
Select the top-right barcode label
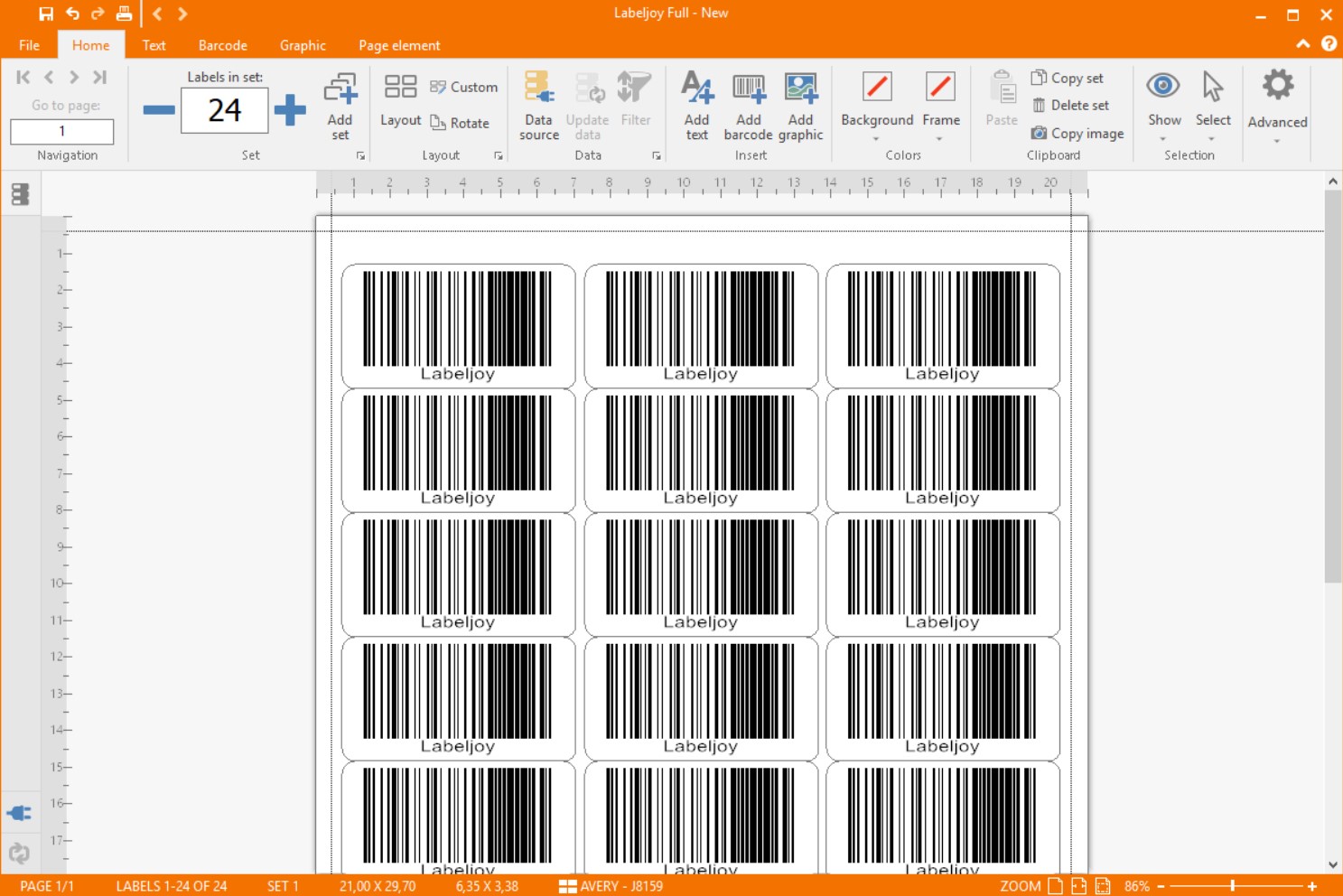point(942,326)
